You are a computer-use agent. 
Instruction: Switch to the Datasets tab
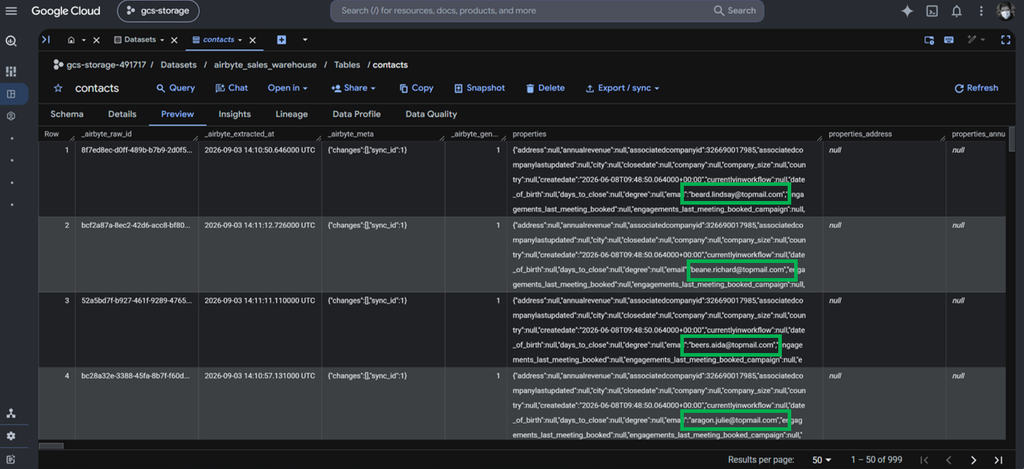135,40
